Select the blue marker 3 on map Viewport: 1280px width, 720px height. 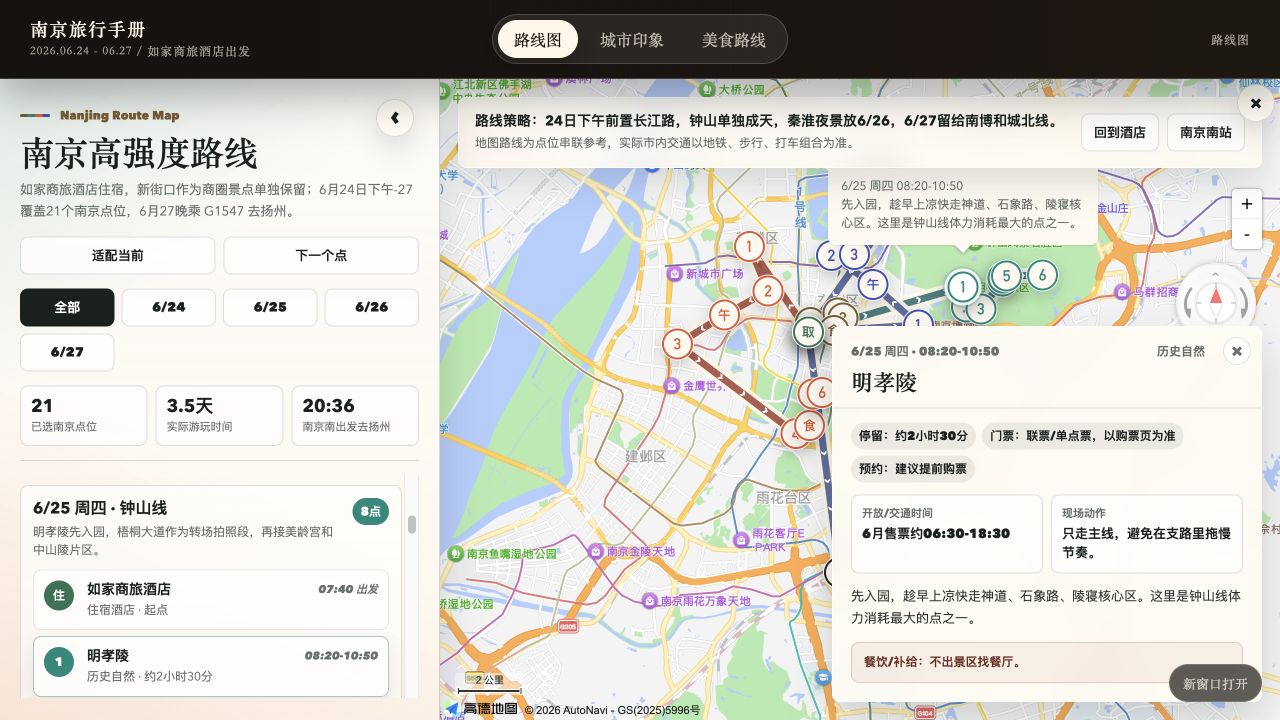click(853, 254)
